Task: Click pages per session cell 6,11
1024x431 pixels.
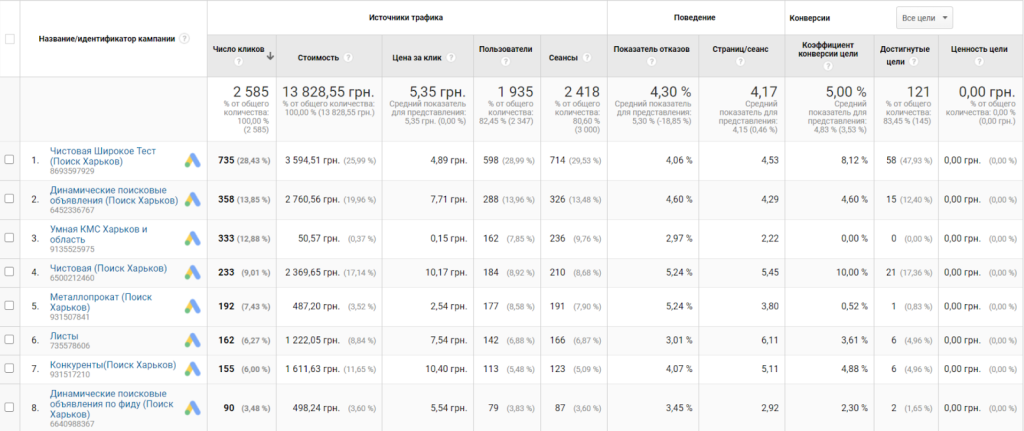Action: point(771,340)
